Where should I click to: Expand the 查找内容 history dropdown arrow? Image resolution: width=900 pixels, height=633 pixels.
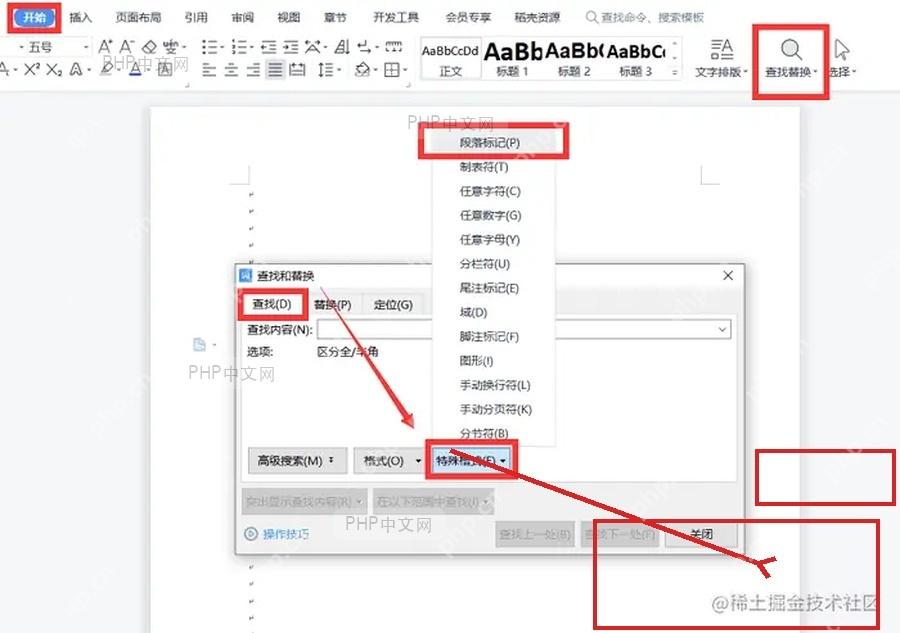tap(722, 329)
